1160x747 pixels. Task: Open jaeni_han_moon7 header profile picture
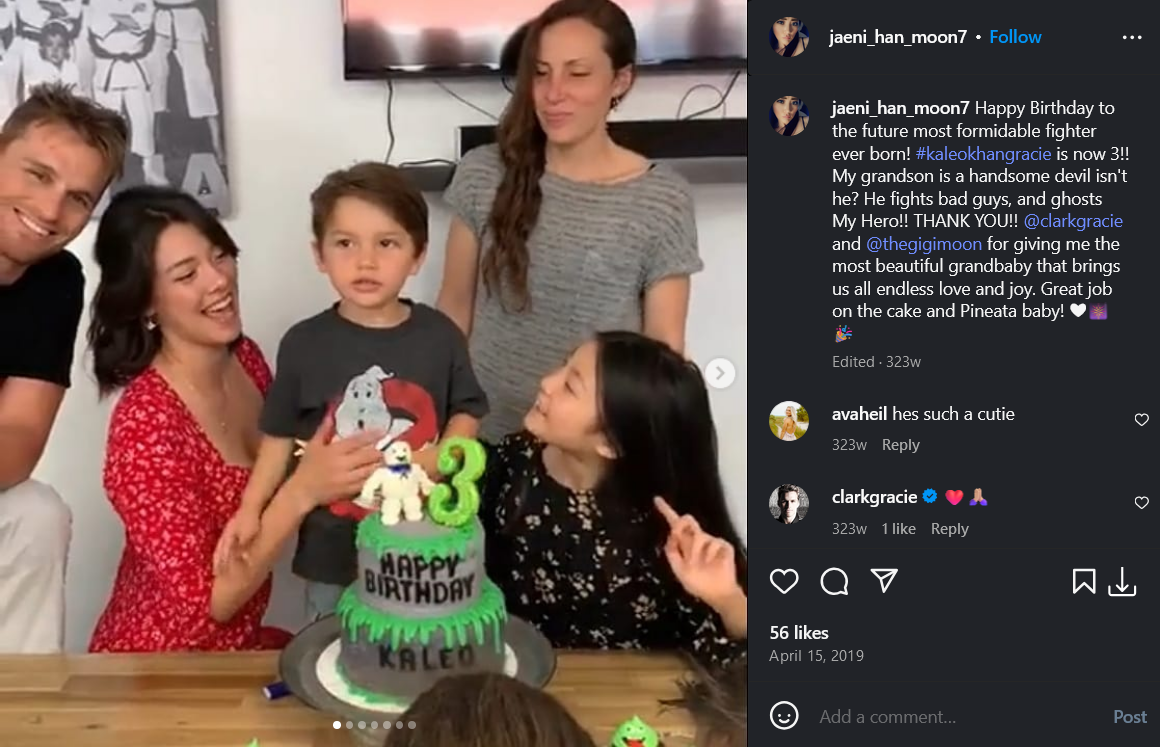point(789,37)
